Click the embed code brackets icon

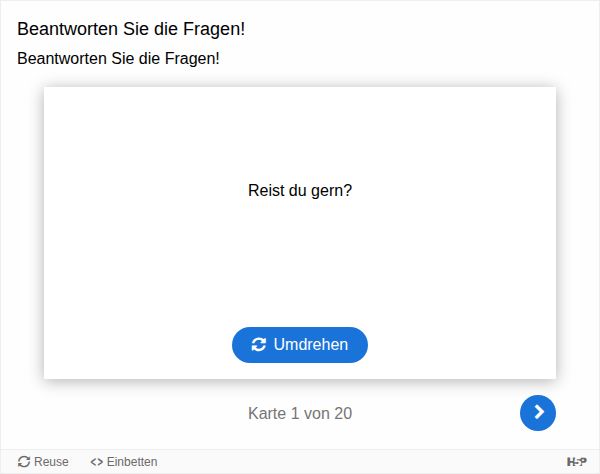point(97,462)
